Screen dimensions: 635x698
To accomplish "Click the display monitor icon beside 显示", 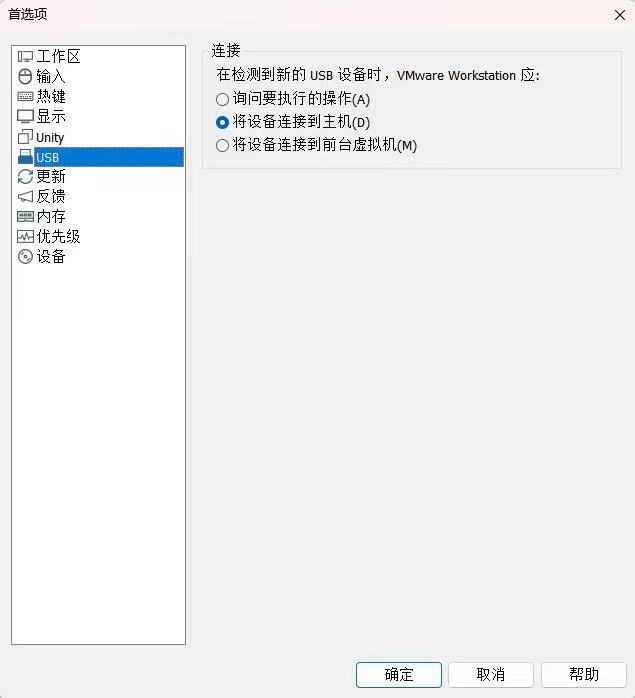I will pos(25,117).
